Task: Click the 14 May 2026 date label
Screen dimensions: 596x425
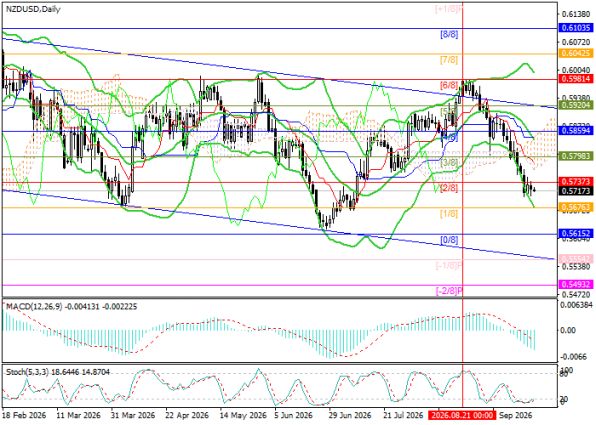Action: pos(243,415)
